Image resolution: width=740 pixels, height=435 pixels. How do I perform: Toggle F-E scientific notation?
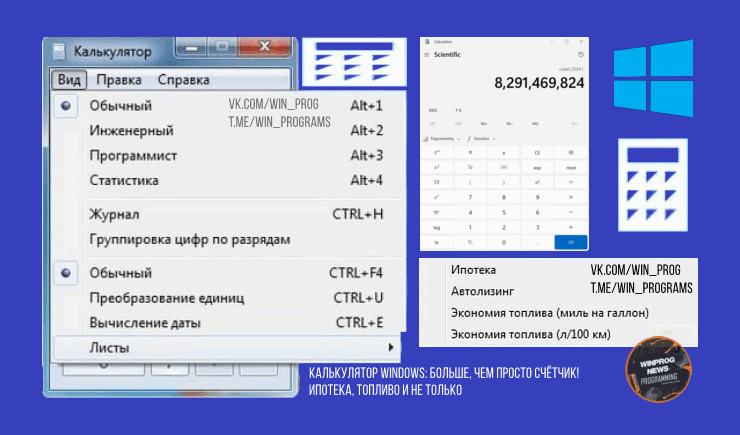tap(458, 110)
